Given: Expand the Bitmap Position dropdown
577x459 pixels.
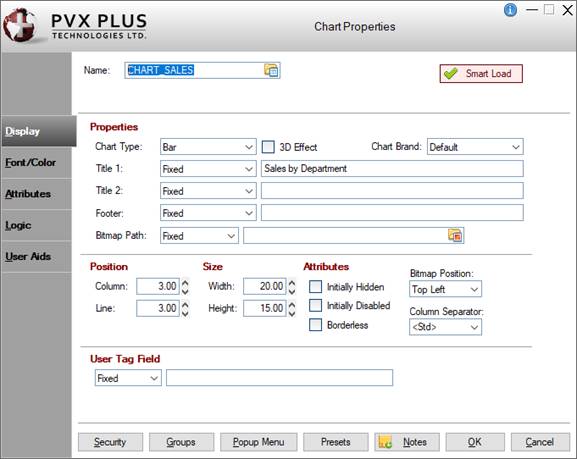Looking at the screenshot, I should pos(445,289).
